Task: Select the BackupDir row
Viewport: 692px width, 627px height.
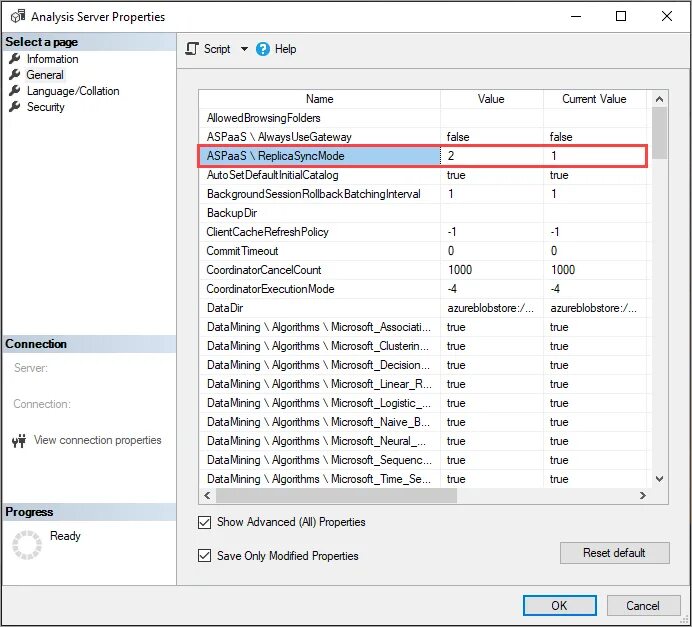Action: [423, 213]
